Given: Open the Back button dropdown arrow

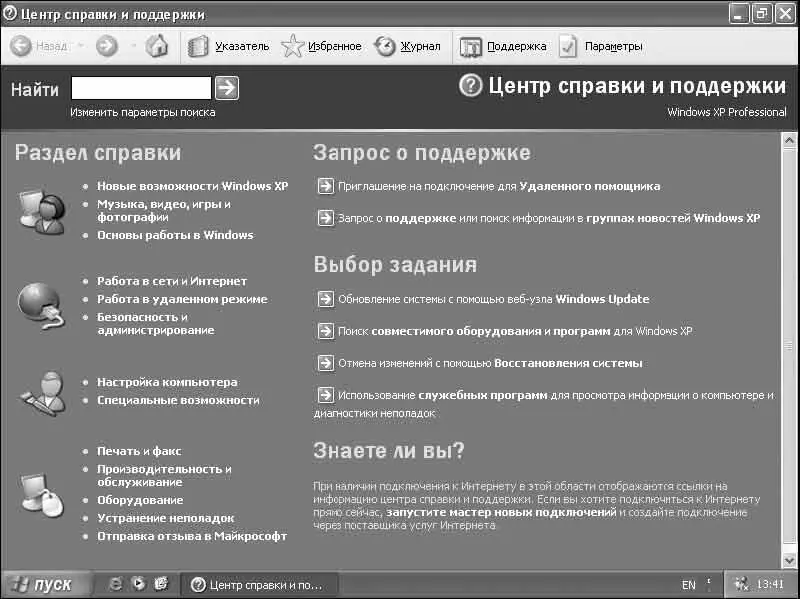Looking at the screenshot, I should click(x=79, y=46).
